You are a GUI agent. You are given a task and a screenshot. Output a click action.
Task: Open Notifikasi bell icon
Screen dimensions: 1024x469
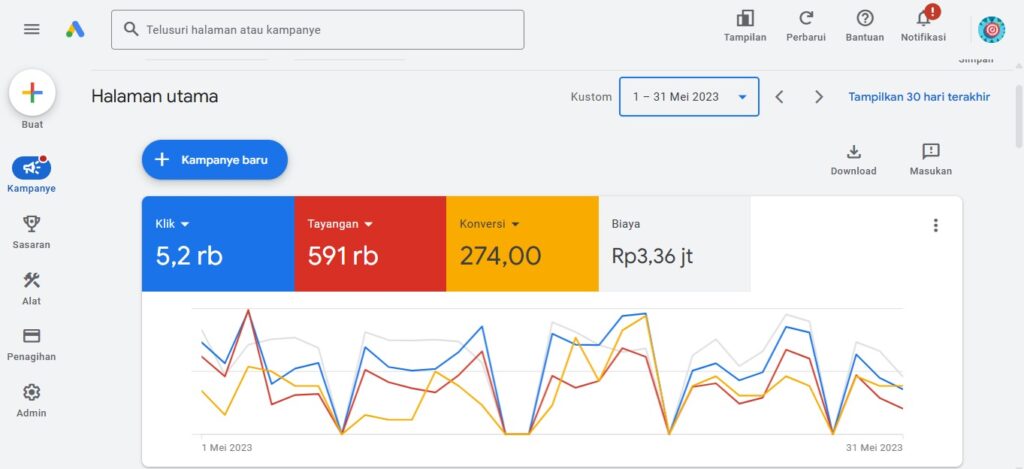pos(923,19)
